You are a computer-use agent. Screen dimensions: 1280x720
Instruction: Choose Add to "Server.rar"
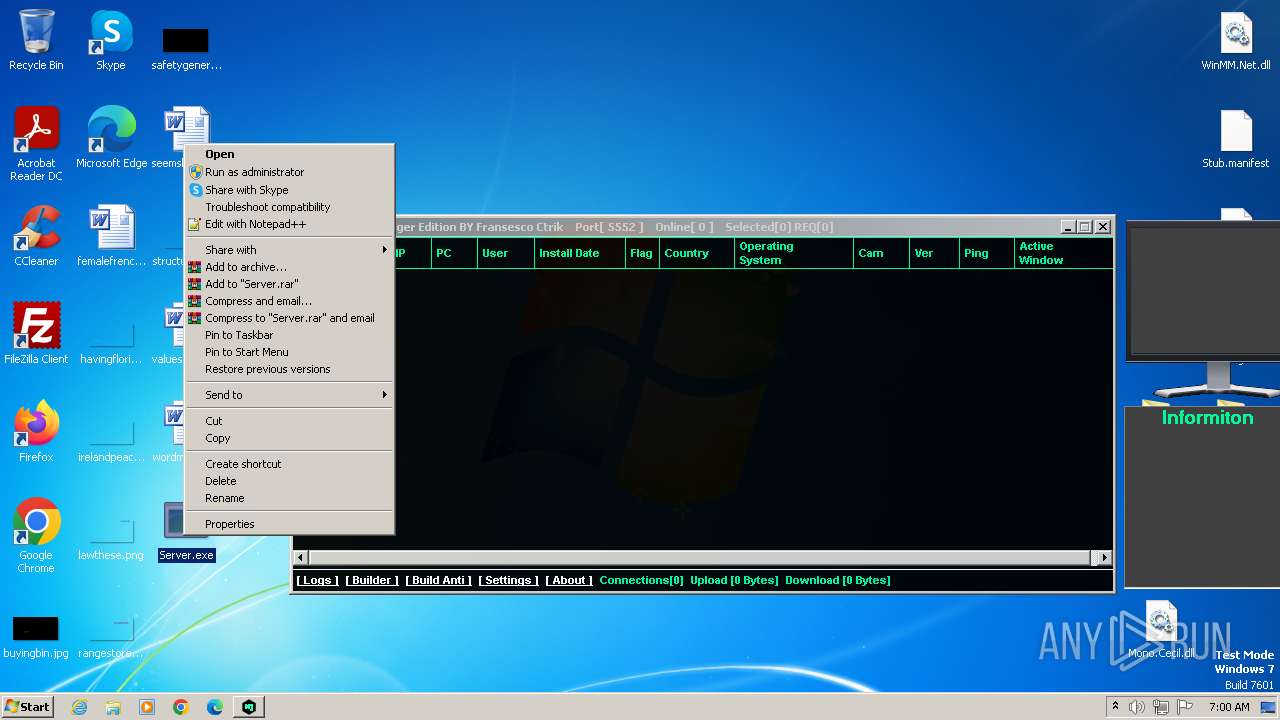click(x=290, y=284)
